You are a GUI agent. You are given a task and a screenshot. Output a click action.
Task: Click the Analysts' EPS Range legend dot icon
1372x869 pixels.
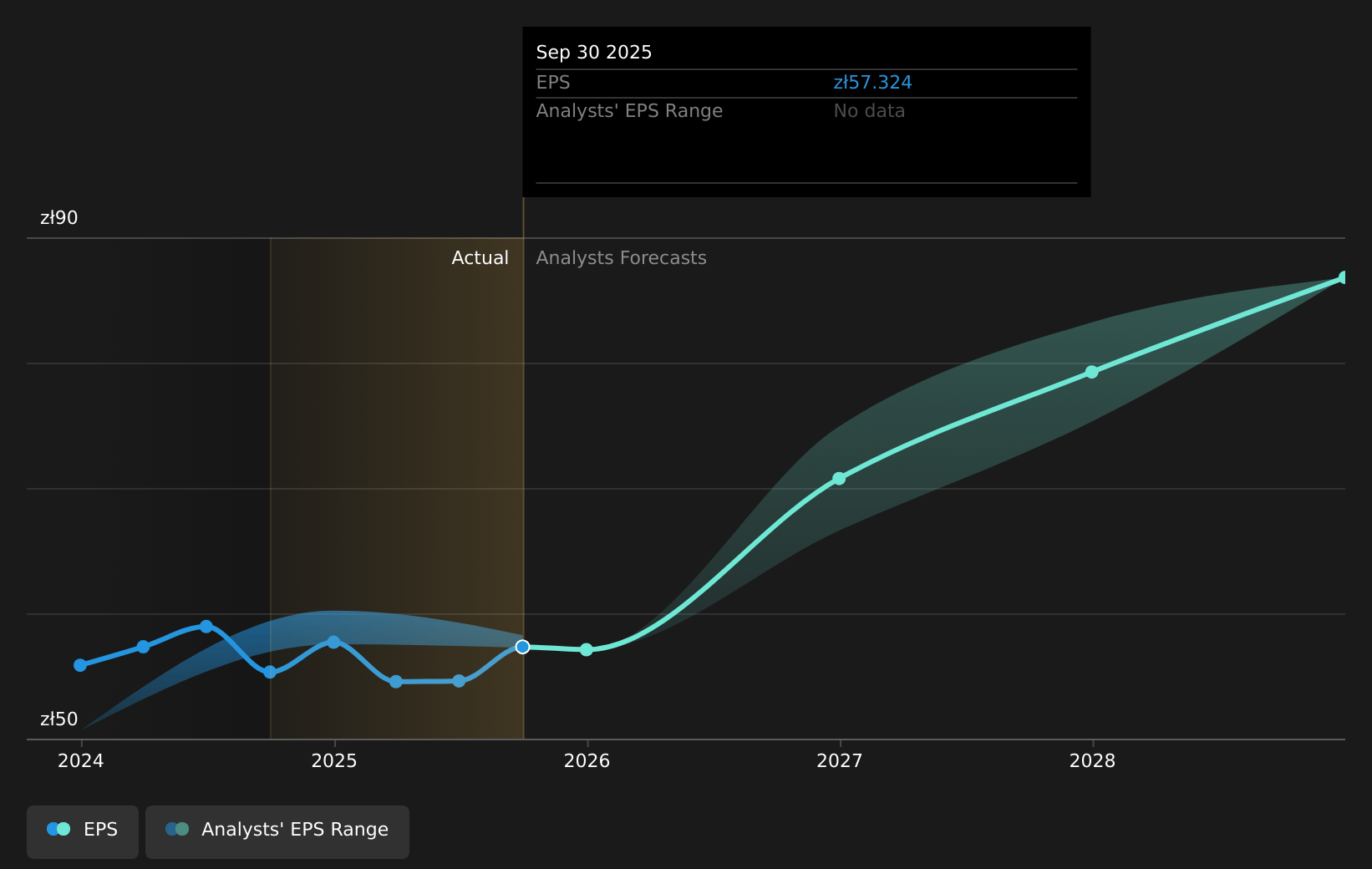177,829
